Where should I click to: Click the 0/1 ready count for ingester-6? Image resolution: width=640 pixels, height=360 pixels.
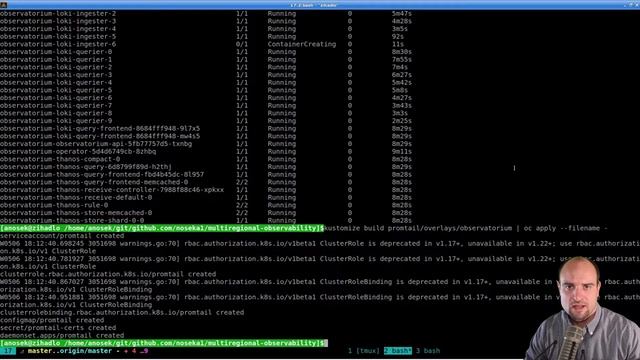[x=242, y=44]
